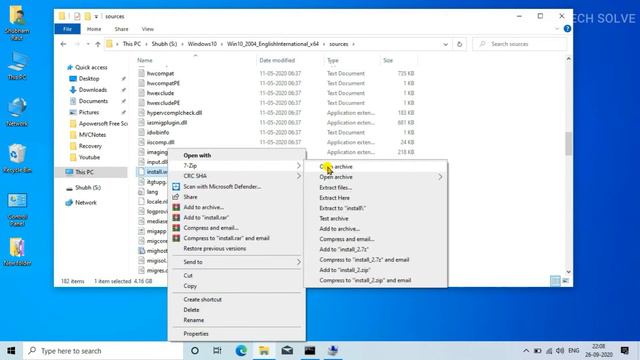
Task: Click the Back navigation arrow
Action: point(63,44)
